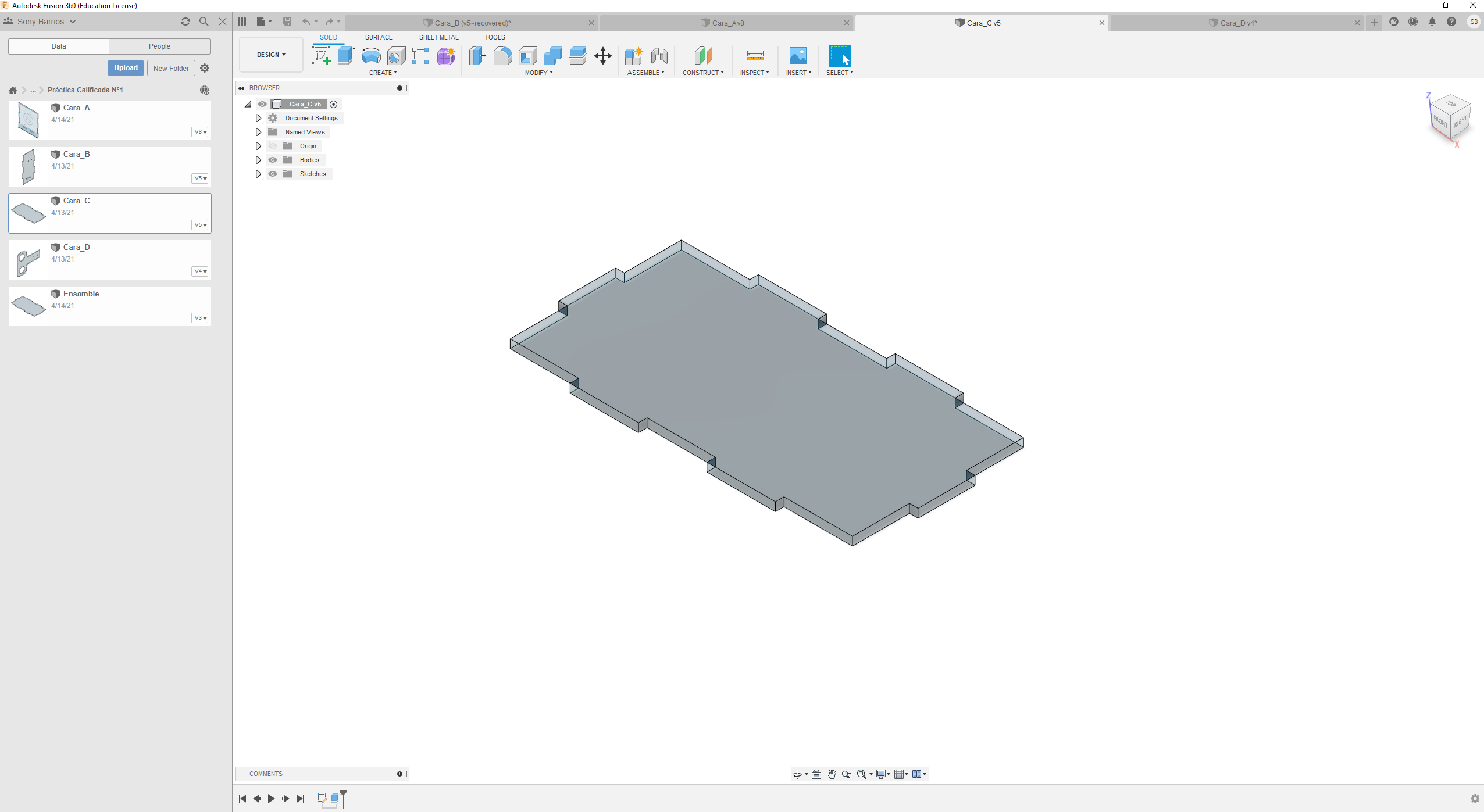The image size is (1484, 812).
Task: Open the Sony Barrios team switcher
Action: pos(40,22)
